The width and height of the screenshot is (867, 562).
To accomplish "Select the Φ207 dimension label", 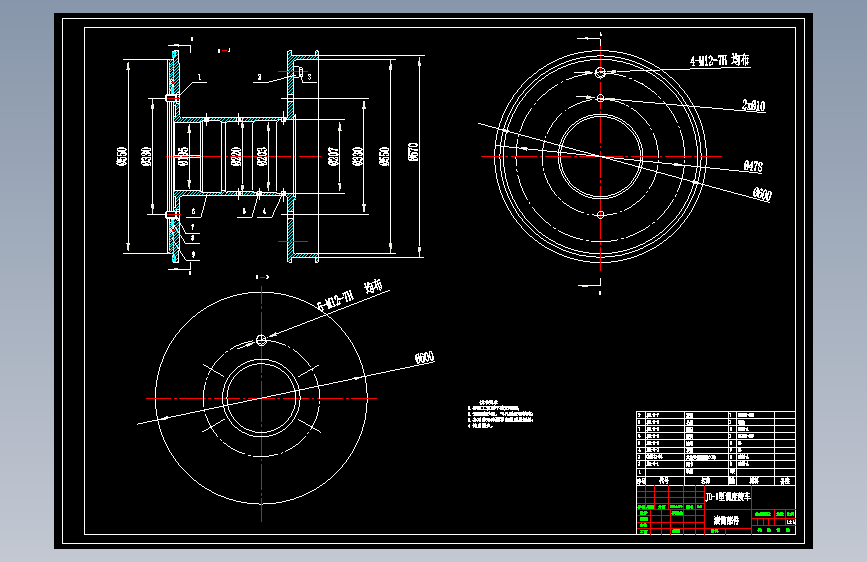I will (333, 157).
